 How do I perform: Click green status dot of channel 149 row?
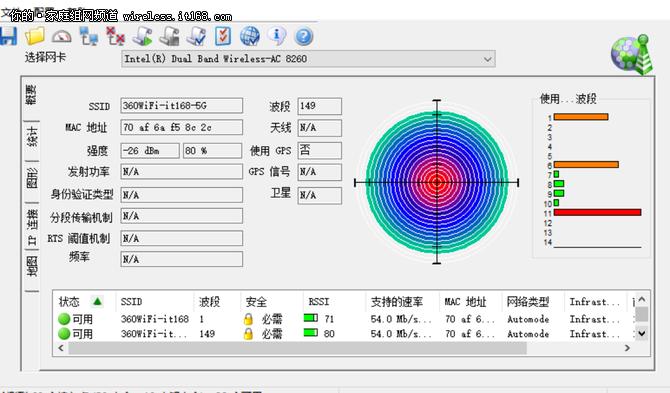point(64,334)
